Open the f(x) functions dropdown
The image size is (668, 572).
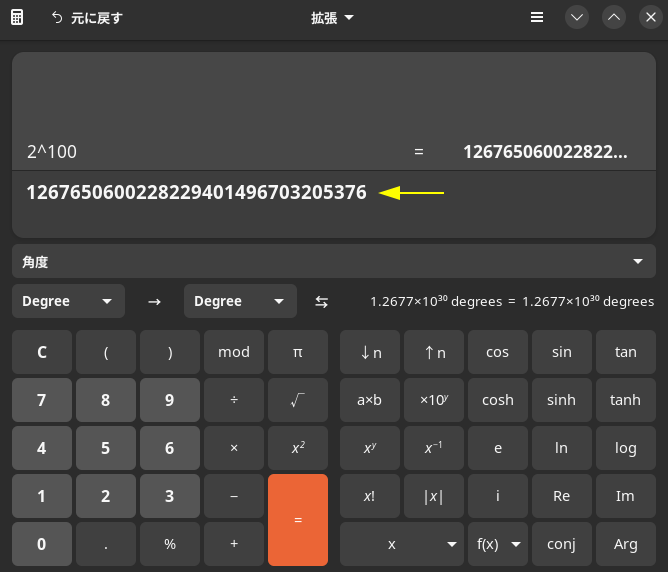[x=498, y=544]
